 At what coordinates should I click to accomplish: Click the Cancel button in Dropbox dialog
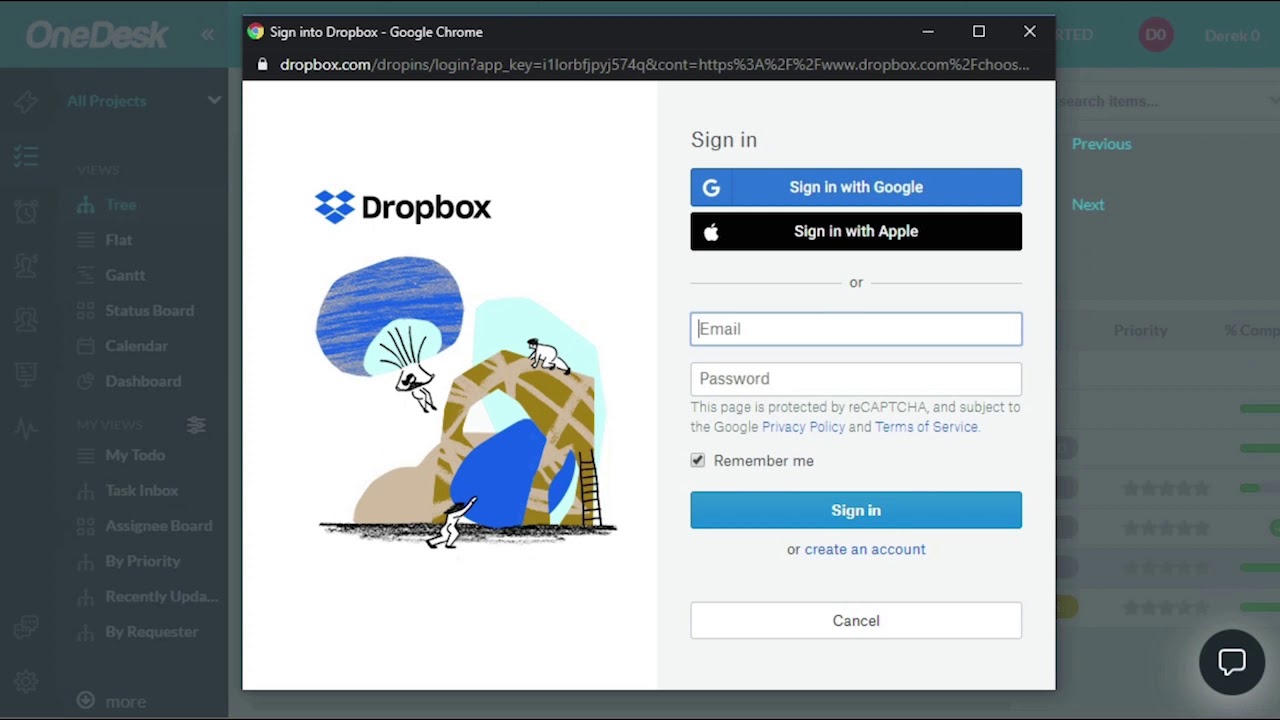coord(856,621)
